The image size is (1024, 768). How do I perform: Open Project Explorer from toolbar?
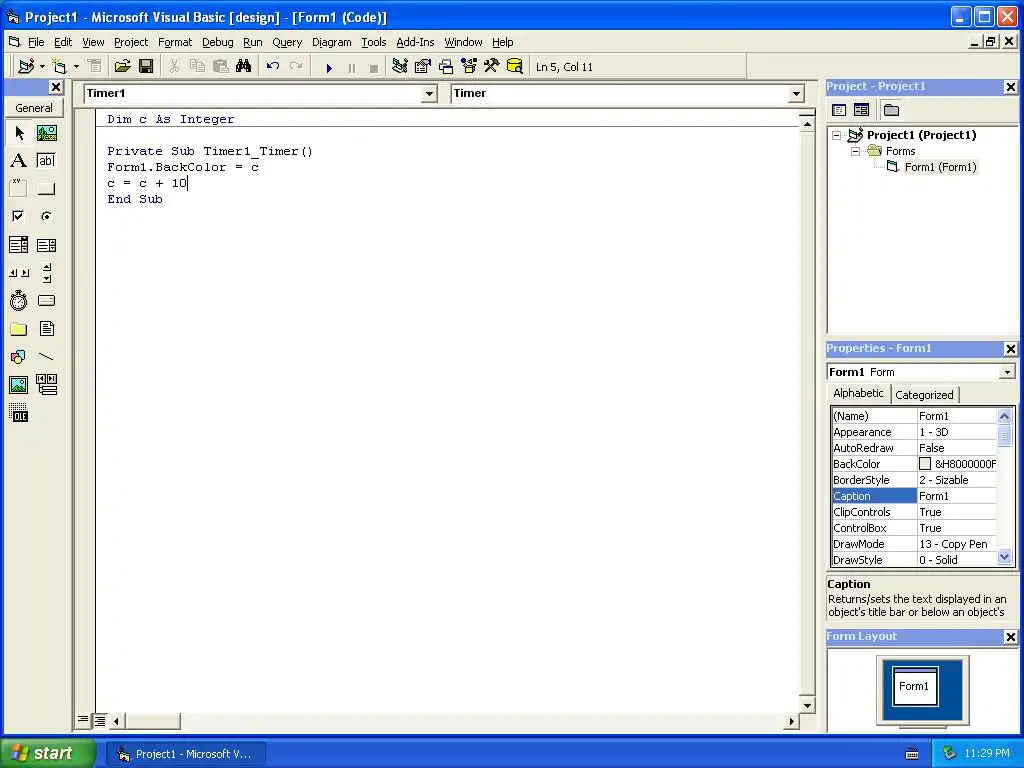coord(400,67)
